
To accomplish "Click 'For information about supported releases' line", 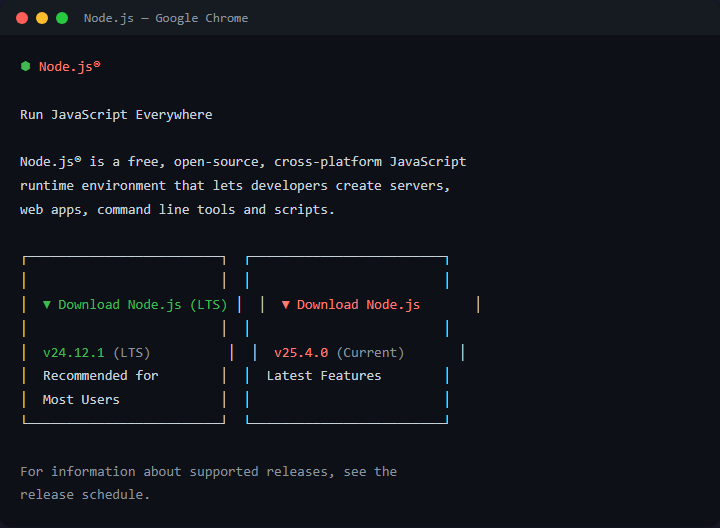I will pos(208,472).
